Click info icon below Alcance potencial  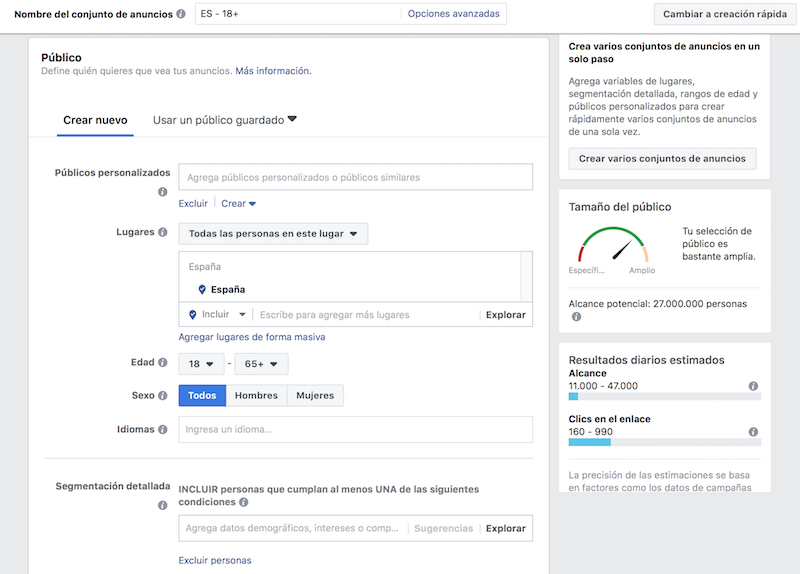coord(576,317)
